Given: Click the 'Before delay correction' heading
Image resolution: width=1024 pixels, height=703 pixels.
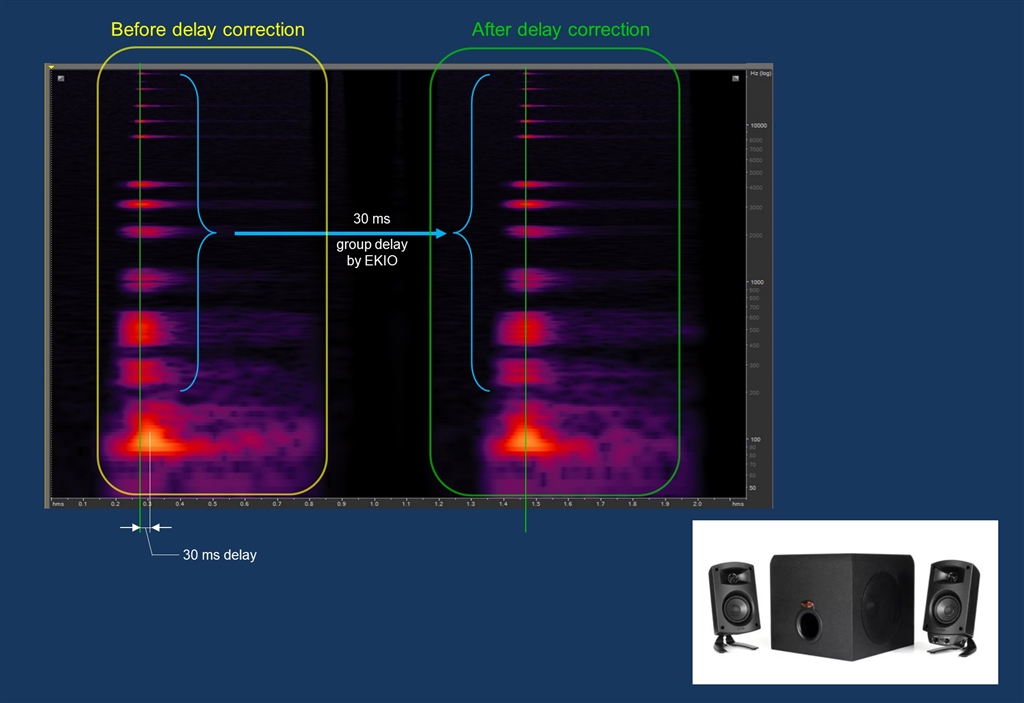Looking at the screenshot, I should (x=208, y=30).
